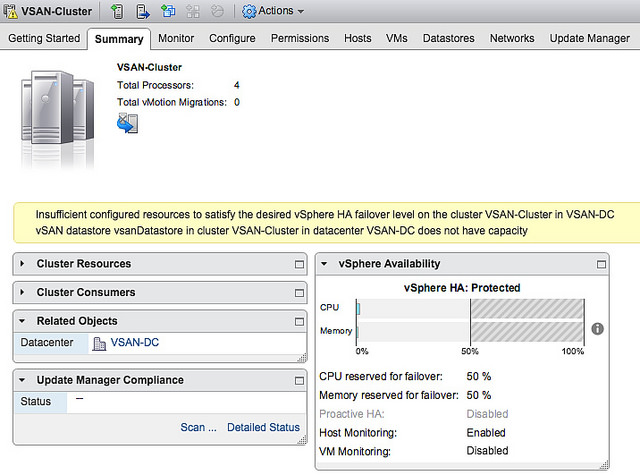Click the VSAN-Cluster icon in the title bar
640x475 pixels.
(10, 11)
